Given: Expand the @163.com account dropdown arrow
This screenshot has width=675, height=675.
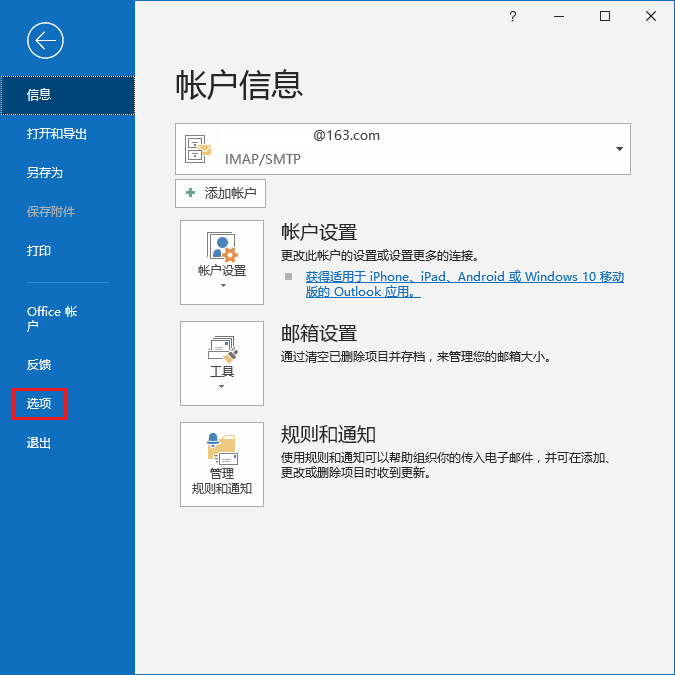Looking at the screenshot, I should (619, 149).
